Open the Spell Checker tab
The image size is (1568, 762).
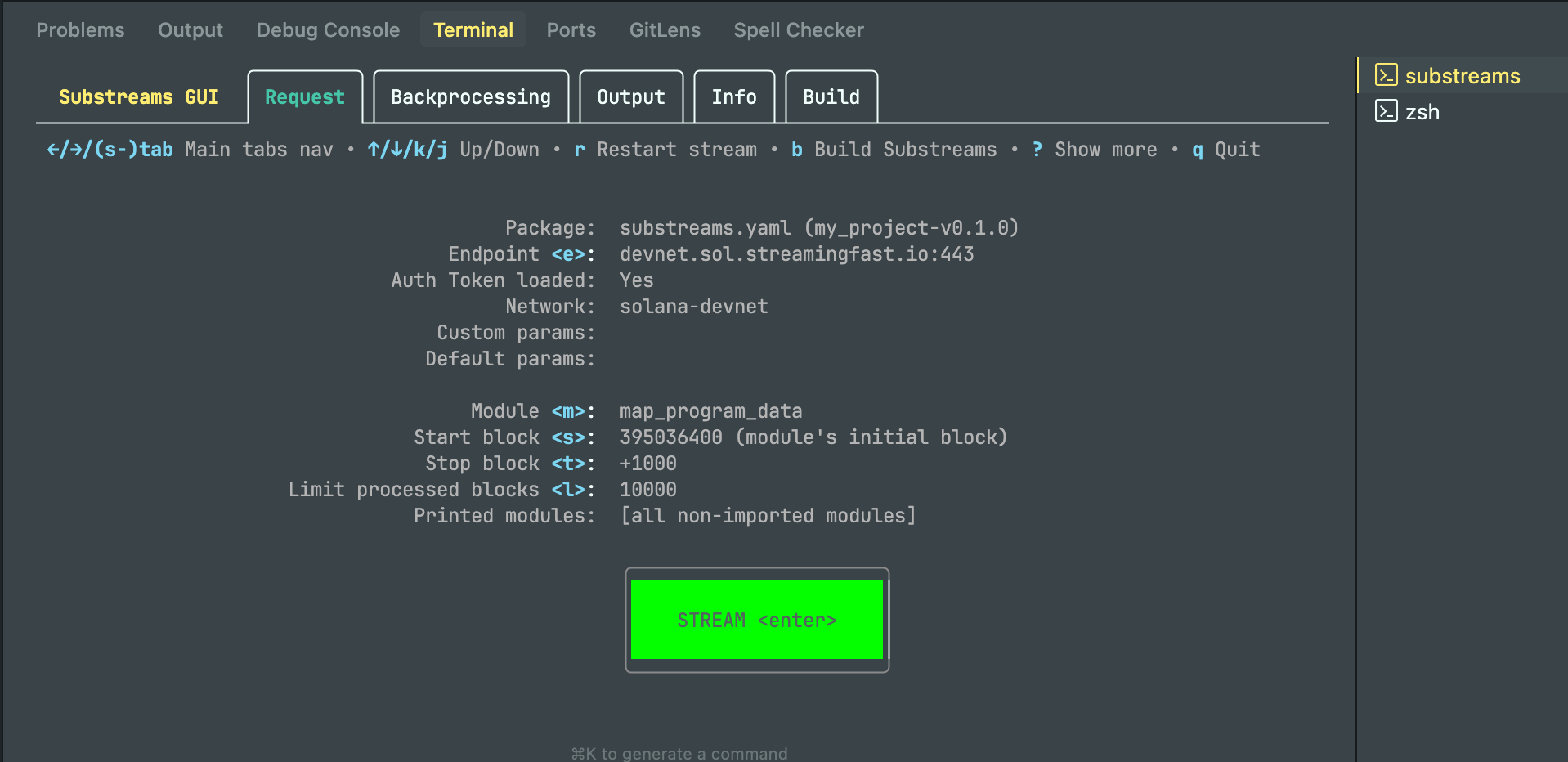click(x=799, y=30)
